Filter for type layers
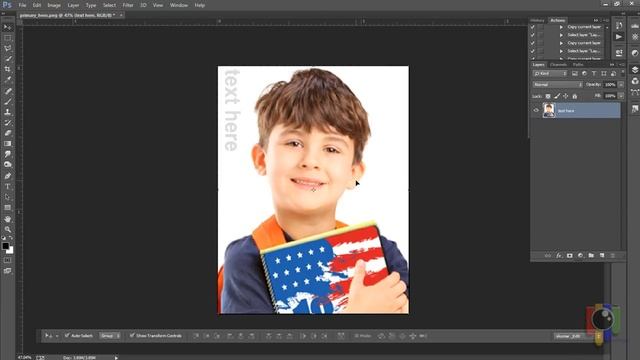This screenshot has height=360, width=640. pos(594,73)
